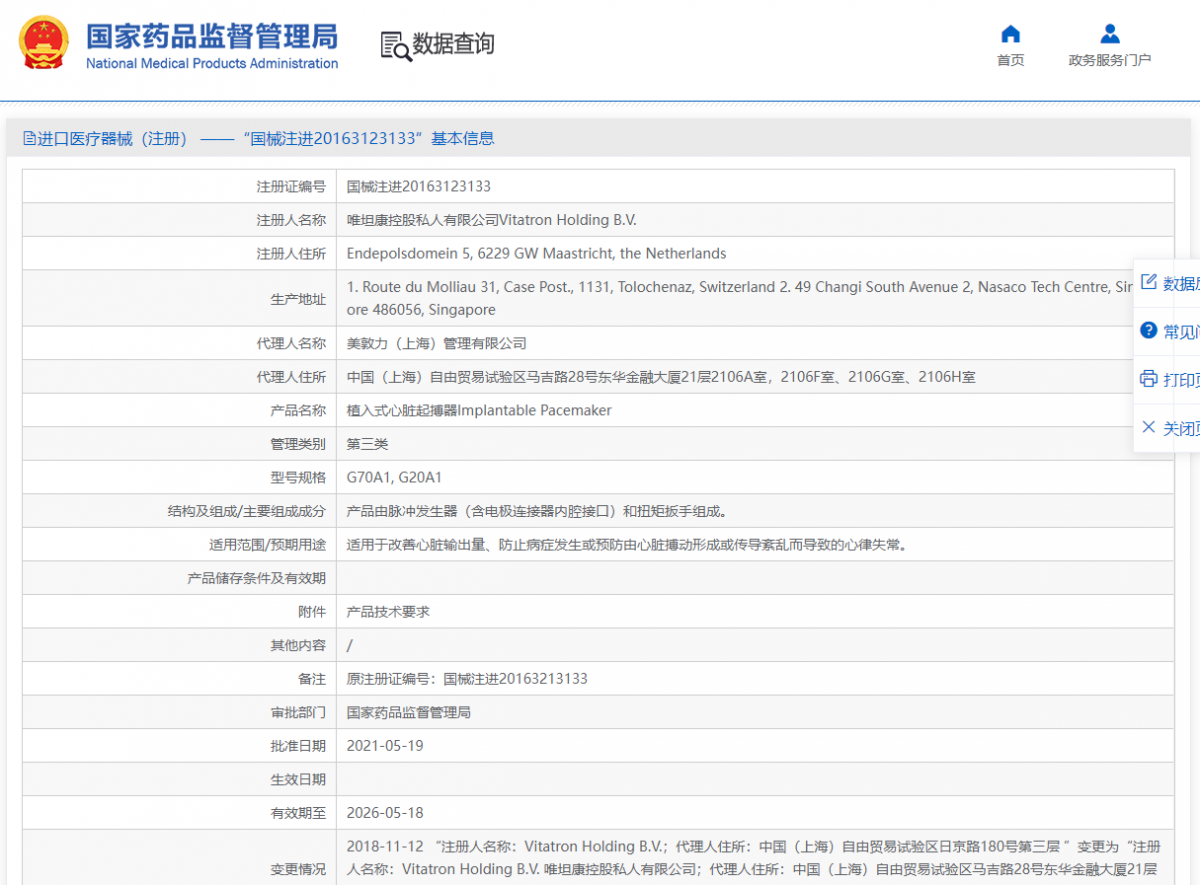Click the 审批部门 value 国家药品监督管理局
The width and height of the screenshot is (1200, 885).
tap(408, 712)
